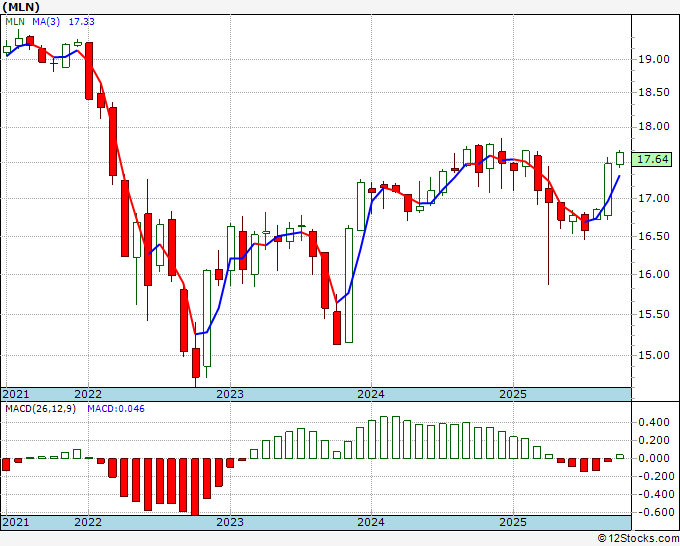Click the MA(3) indicator label
Viewport: 680px width, 546px height.
[46, 21]
